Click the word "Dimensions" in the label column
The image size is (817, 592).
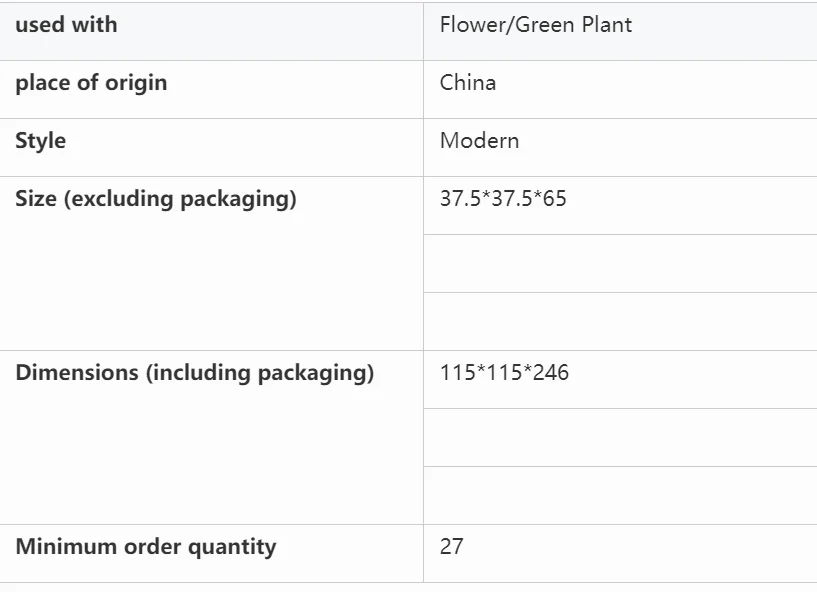tap(77, 373)
